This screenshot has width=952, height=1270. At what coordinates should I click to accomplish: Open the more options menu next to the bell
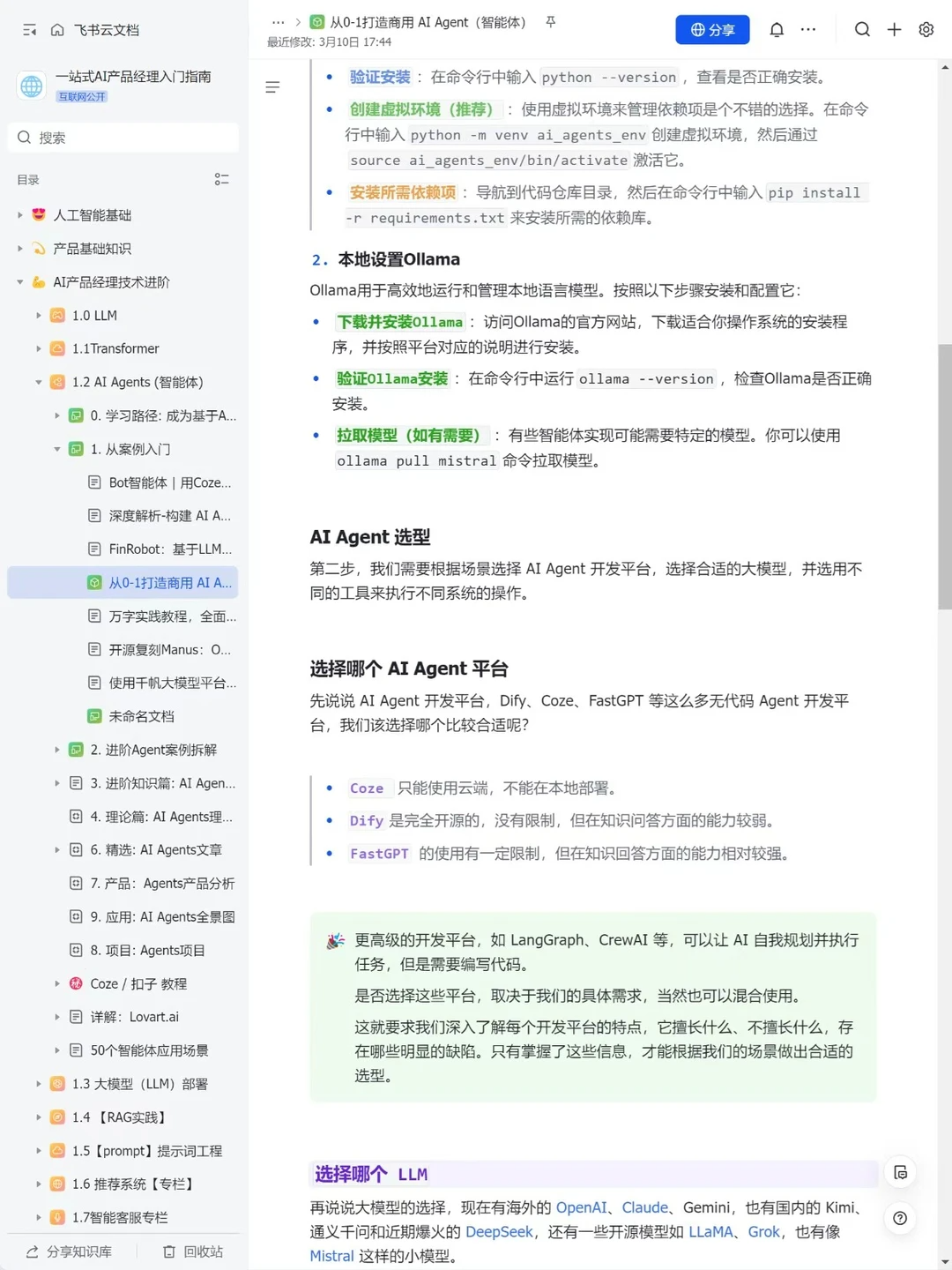(808, 29)
